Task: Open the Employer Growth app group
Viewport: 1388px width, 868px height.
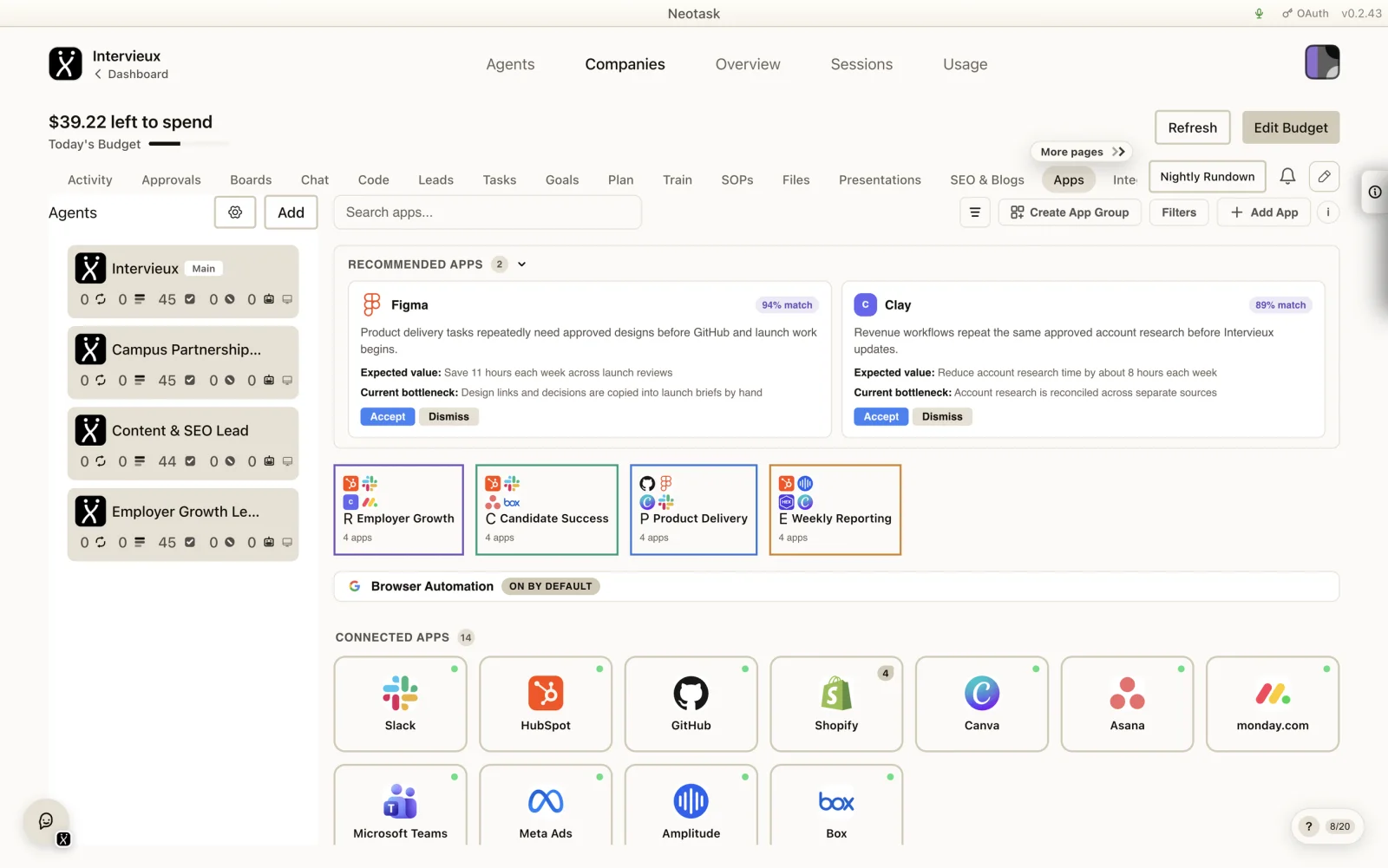Action: (399, 510)
